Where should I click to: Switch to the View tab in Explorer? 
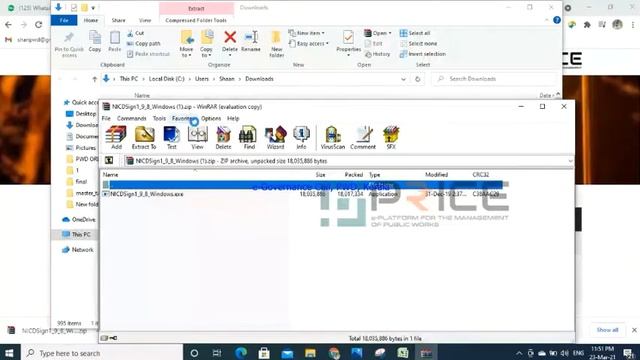pyautogui.click(x=144, y=20)
